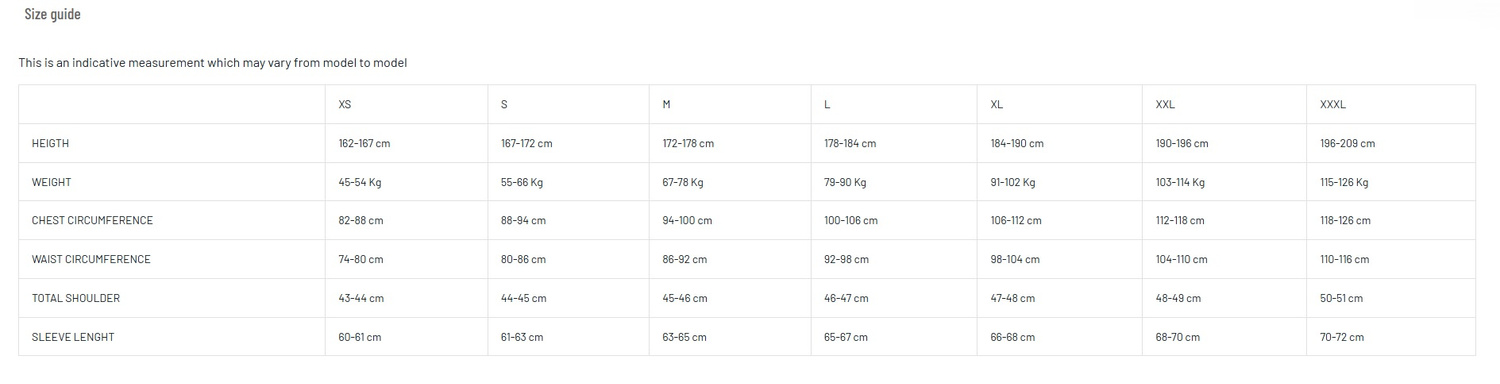1500x384 pixels.
Task: Click the 91-102 Kg weight cell
Action: (1013, 183)
